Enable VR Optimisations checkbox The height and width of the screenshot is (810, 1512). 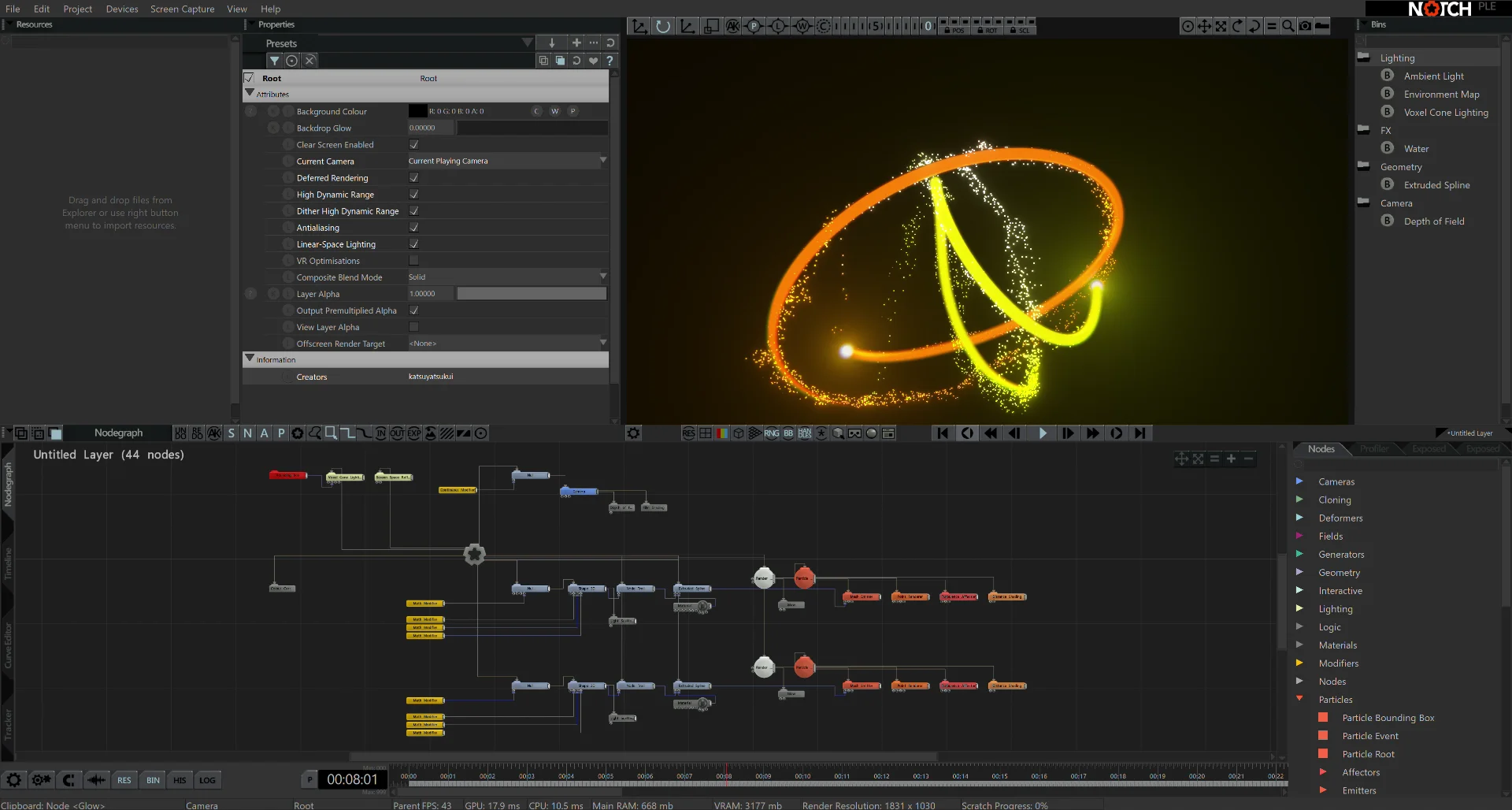413,261
